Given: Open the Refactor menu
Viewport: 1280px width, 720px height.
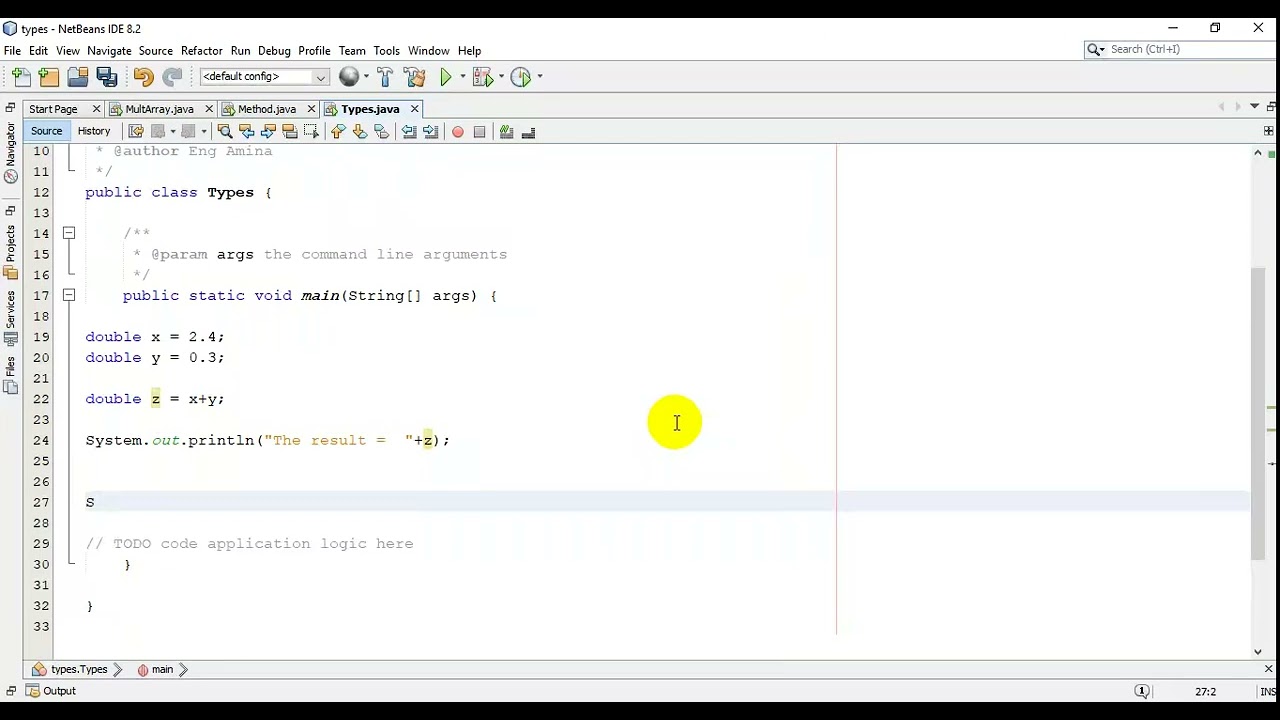Looking at the screenshot, I should coord(201,50).
